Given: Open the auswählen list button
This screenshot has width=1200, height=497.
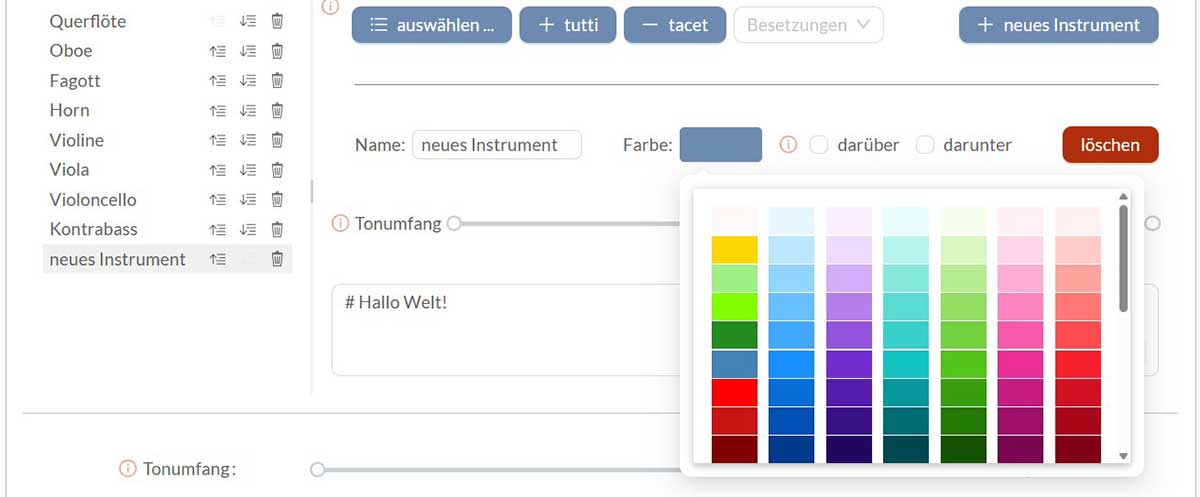Looking at the screenshot, I should click(x=431, y=25).
